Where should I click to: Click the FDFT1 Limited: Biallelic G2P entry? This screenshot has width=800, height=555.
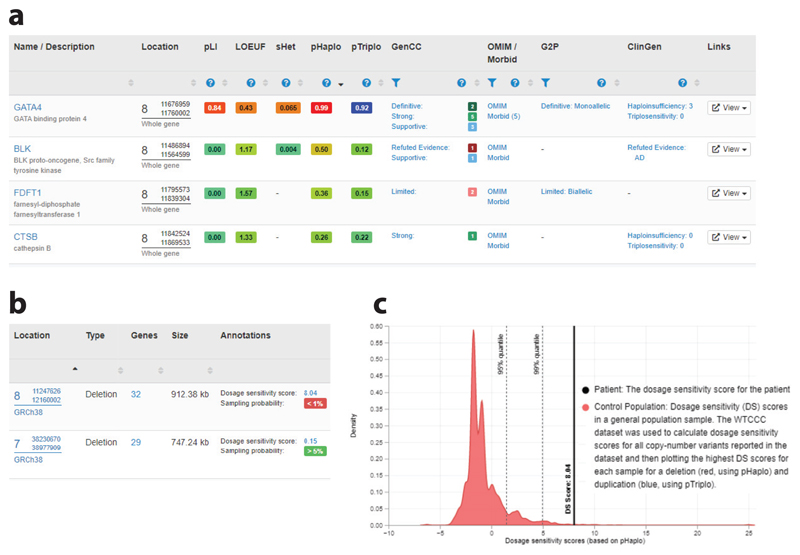[574, 191]
